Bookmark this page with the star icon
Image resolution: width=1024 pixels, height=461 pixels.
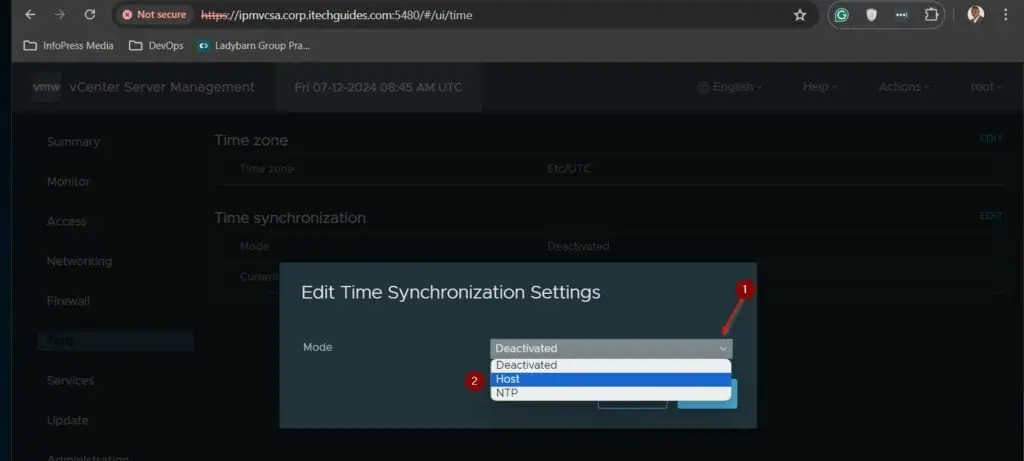coord(800,15)
